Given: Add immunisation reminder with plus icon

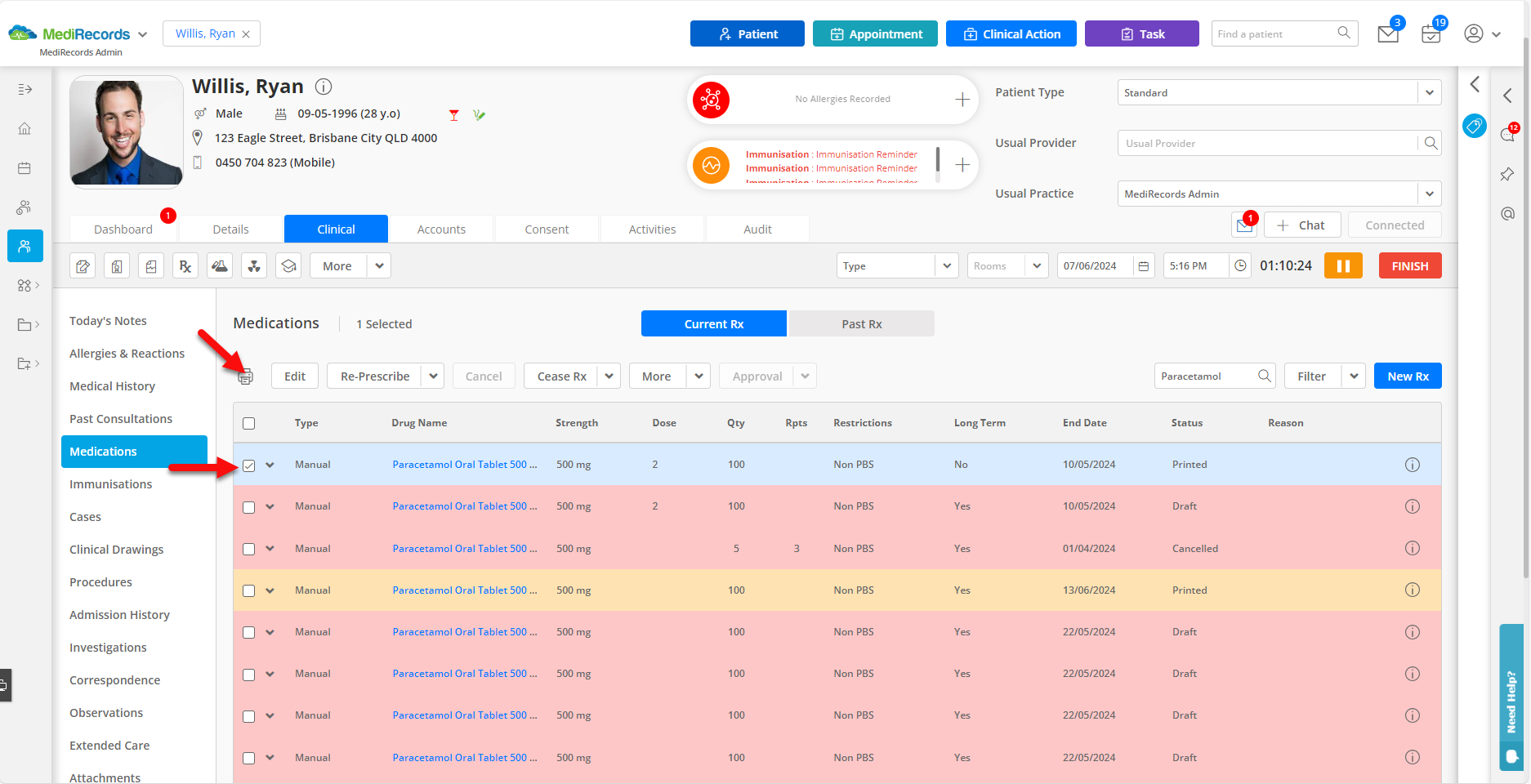Looking at the screenshot, I should click(962, 165).
